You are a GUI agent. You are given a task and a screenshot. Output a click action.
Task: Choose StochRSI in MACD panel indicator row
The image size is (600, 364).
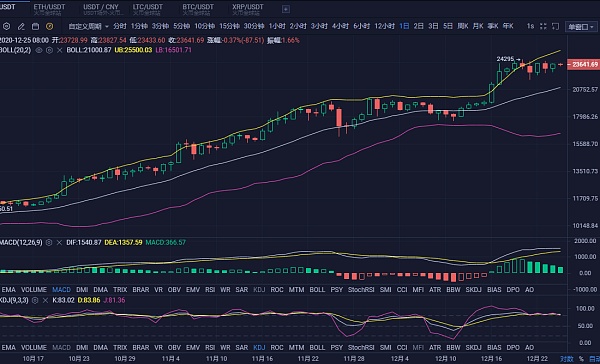click(361, 290)
